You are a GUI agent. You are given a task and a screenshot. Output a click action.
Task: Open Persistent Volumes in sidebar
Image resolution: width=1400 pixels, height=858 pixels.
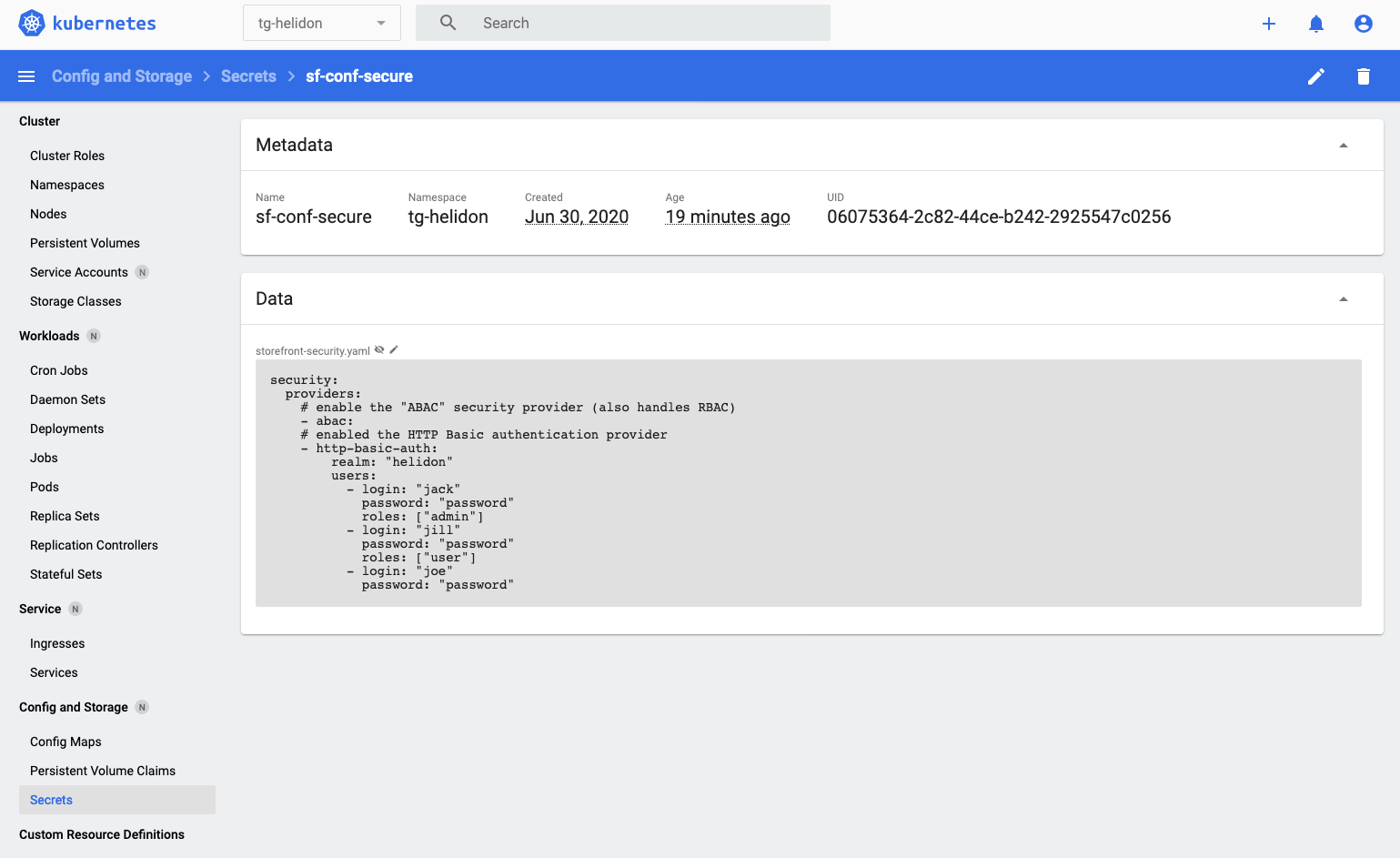(85, 243)
